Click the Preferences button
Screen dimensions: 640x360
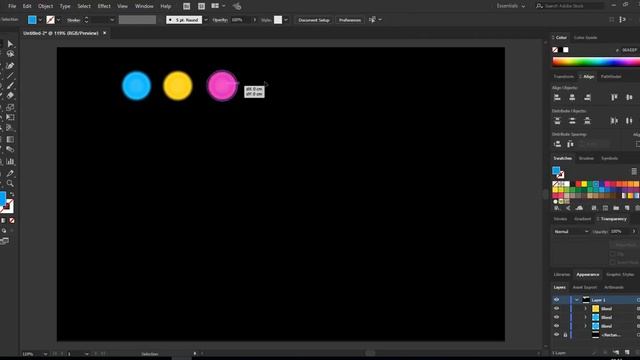(350, 20)
